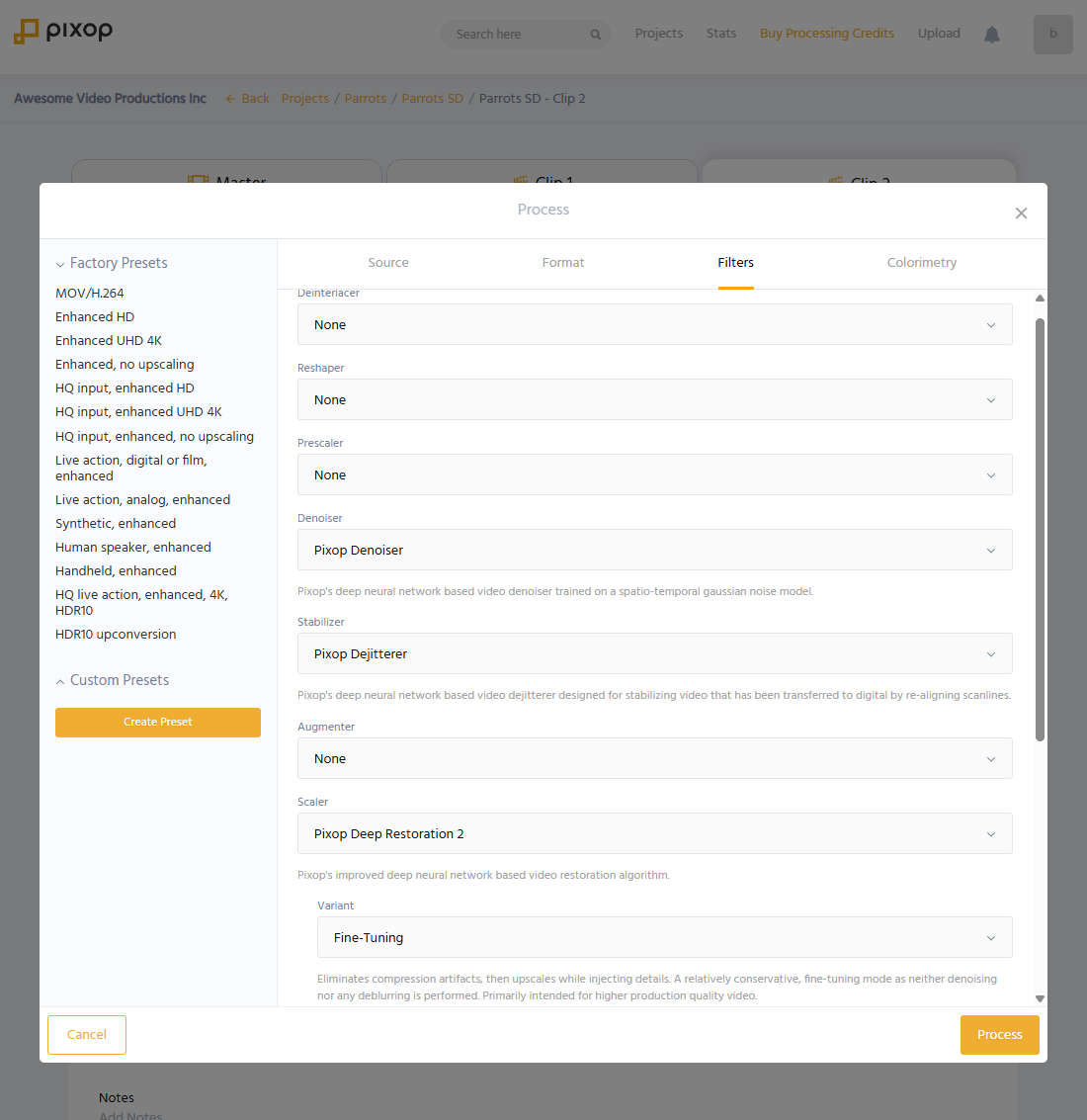Click the search magnifier icon
The image size is (1087, 1120).
[x=595, y=35]
